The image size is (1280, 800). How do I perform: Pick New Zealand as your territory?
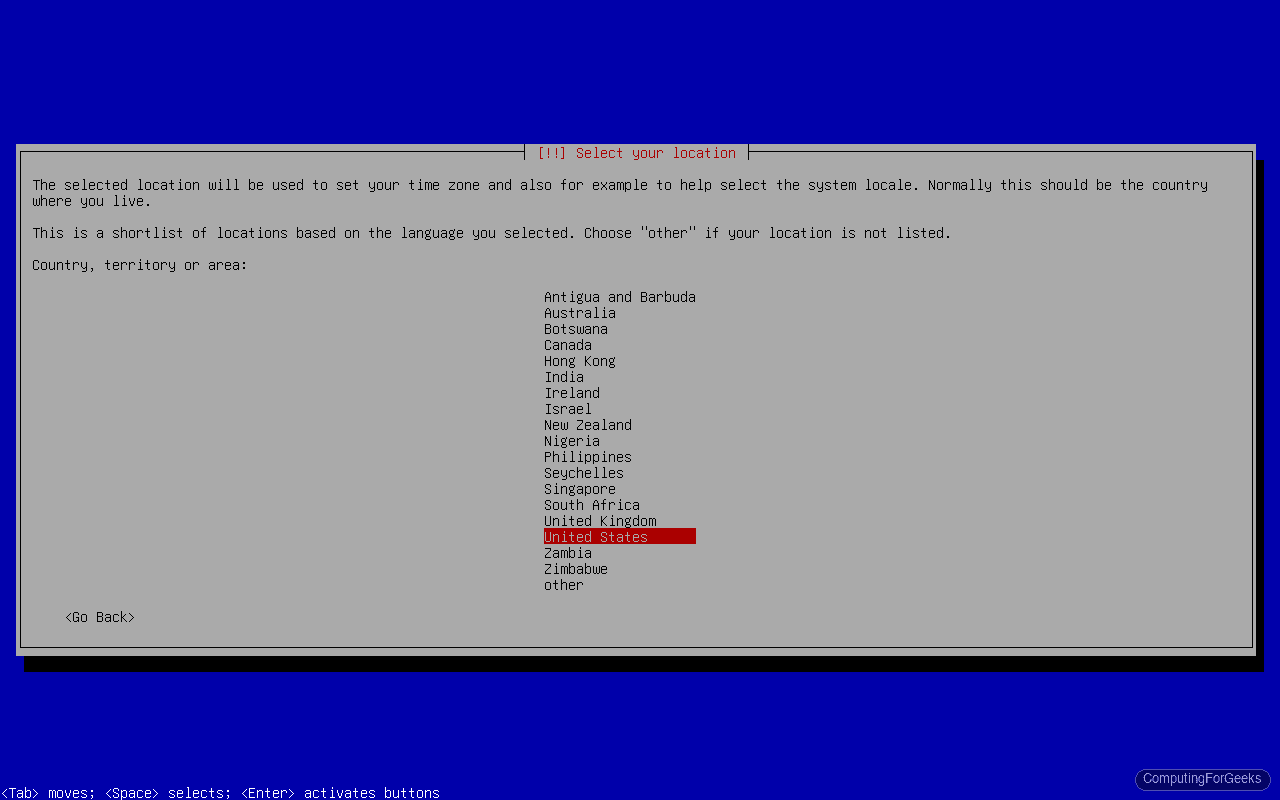tap(587, 425)
